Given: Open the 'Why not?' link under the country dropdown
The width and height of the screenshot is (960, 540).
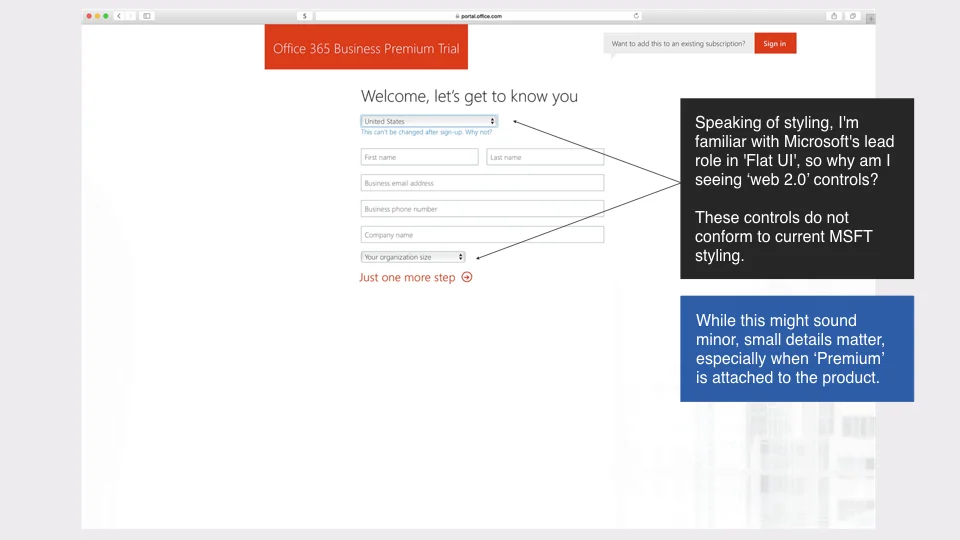Looking at the screenshot, I should coord(478,132).
